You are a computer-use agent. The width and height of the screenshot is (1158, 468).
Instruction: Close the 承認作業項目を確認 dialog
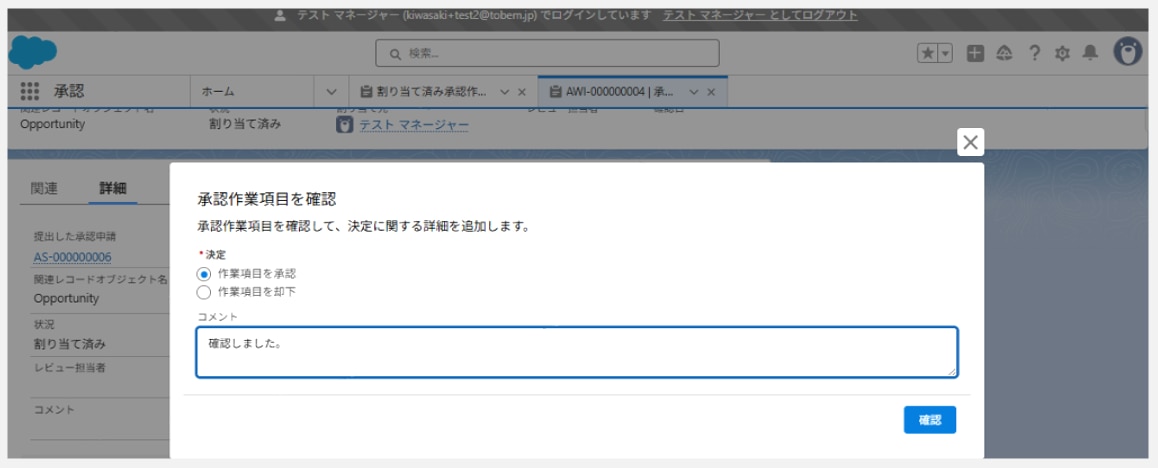pos(970,142)
